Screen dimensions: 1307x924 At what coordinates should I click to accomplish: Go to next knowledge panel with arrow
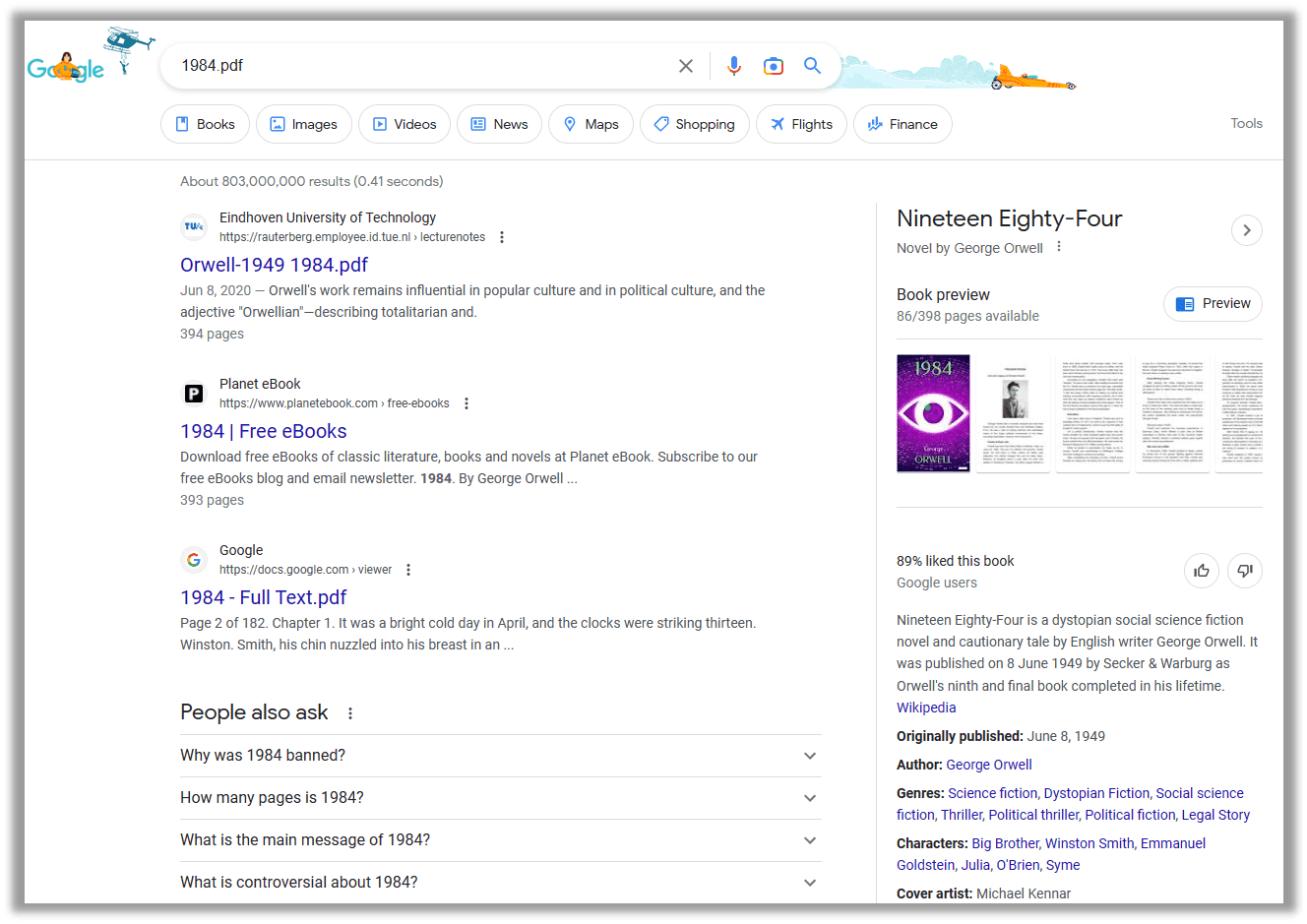[1247, 230]
